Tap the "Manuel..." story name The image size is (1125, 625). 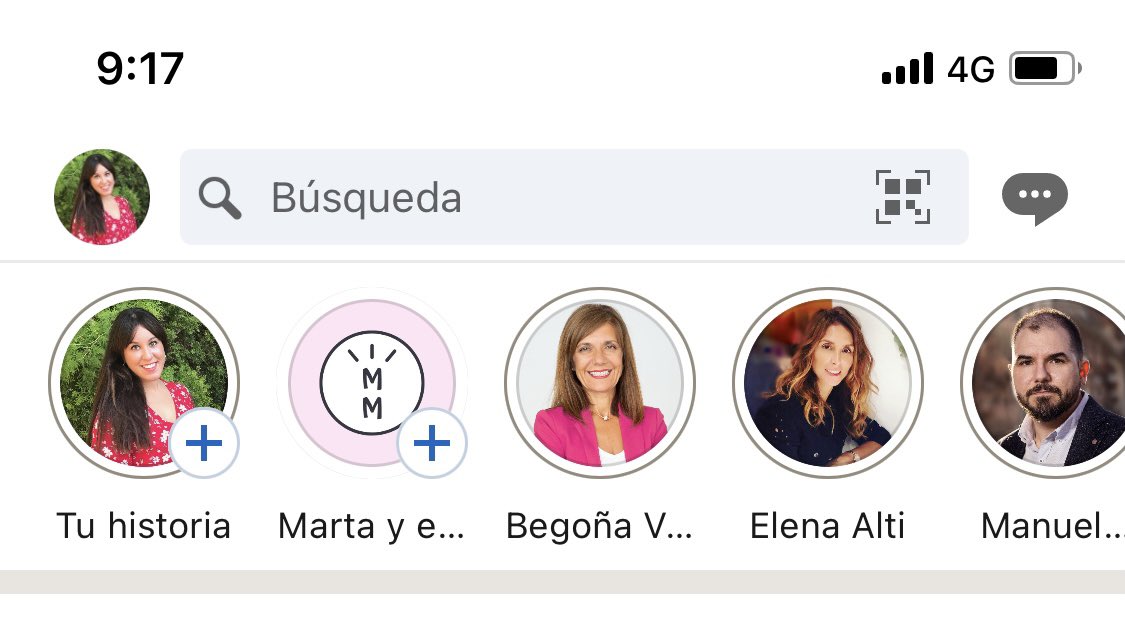[x=1050, y=526]
